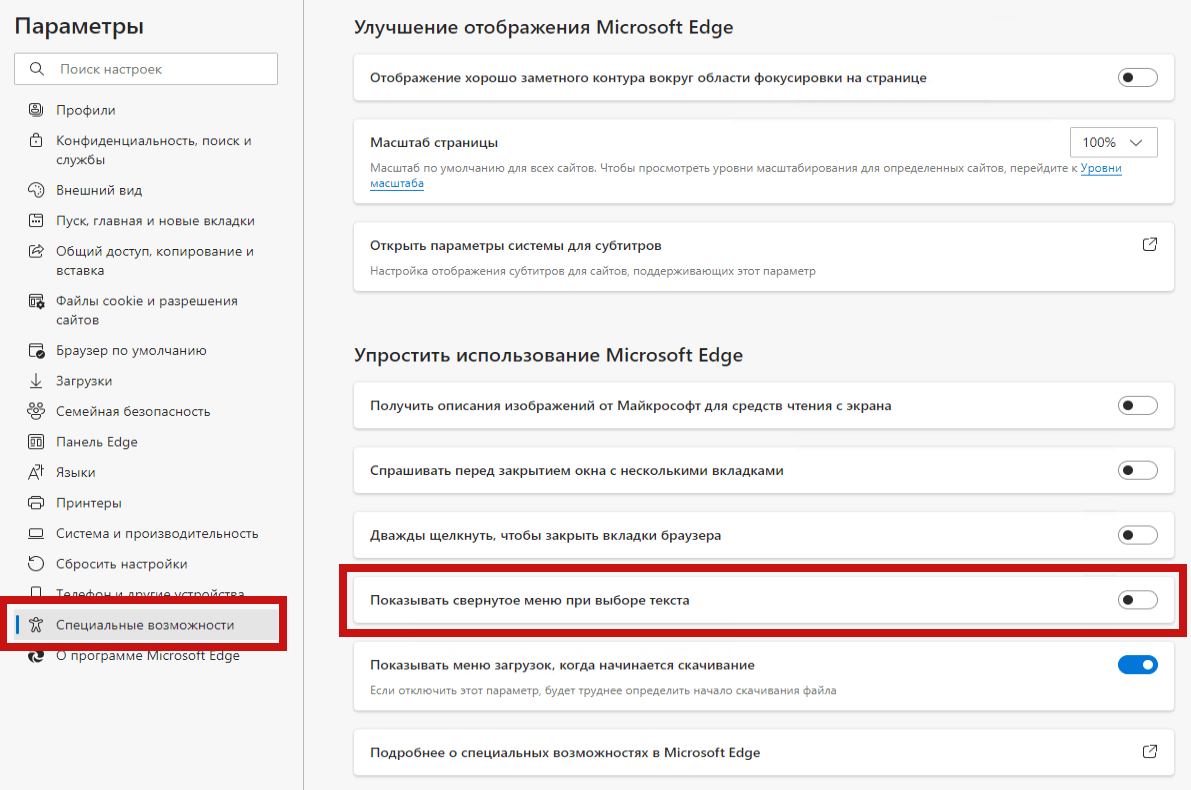Open external link icon for субтитров parameters
Screen dimensions: 1191x790
pos(1149,245)
